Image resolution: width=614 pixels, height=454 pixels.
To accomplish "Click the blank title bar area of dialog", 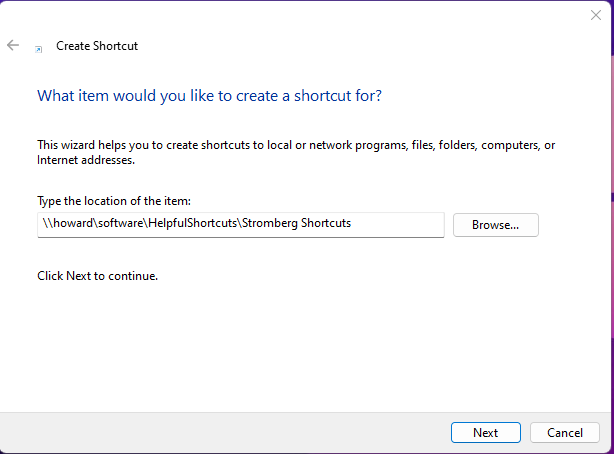I will tap(300, 15).
